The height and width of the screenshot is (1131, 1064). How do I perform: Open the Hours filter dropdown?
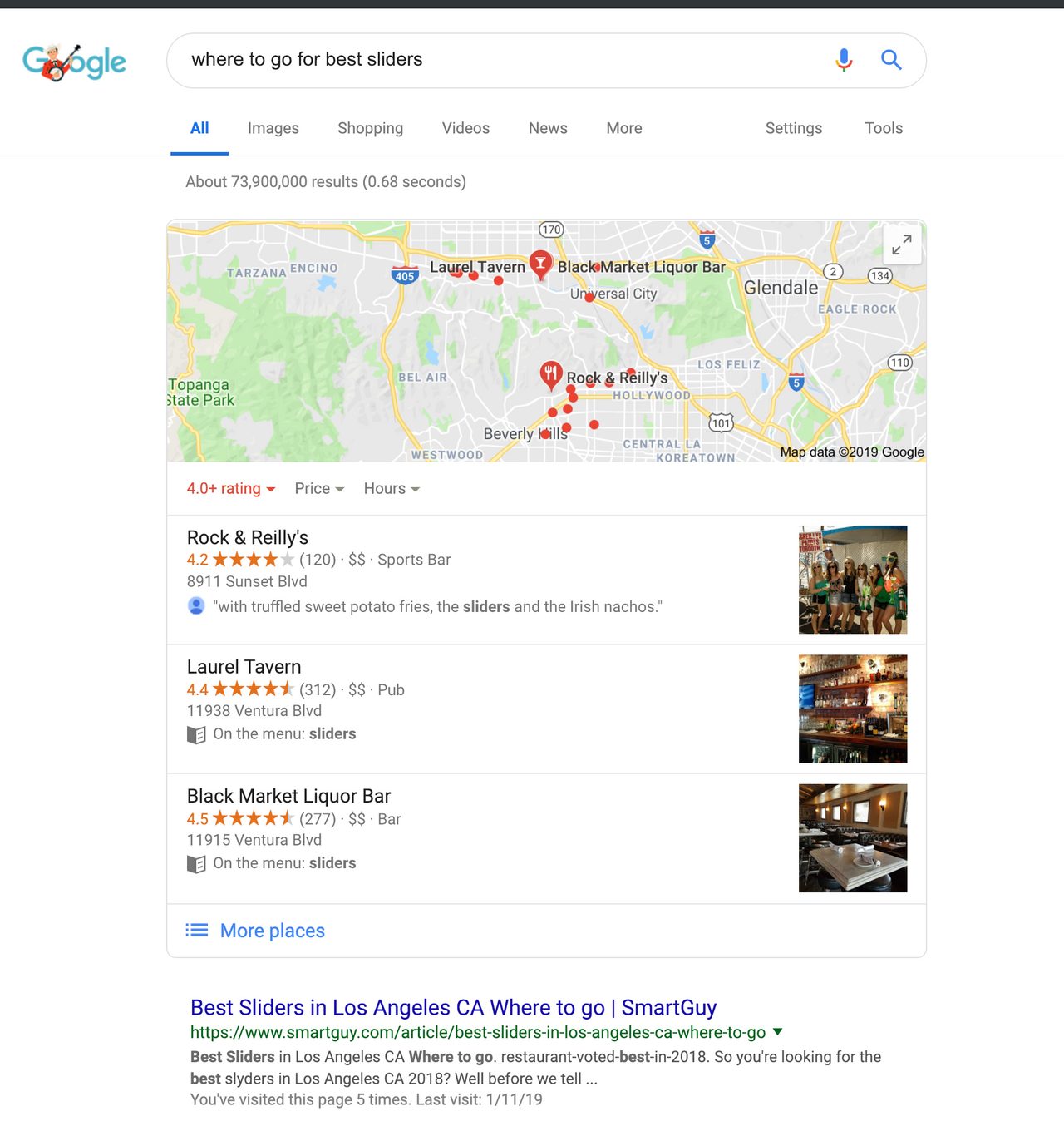[x=392, y=489]
